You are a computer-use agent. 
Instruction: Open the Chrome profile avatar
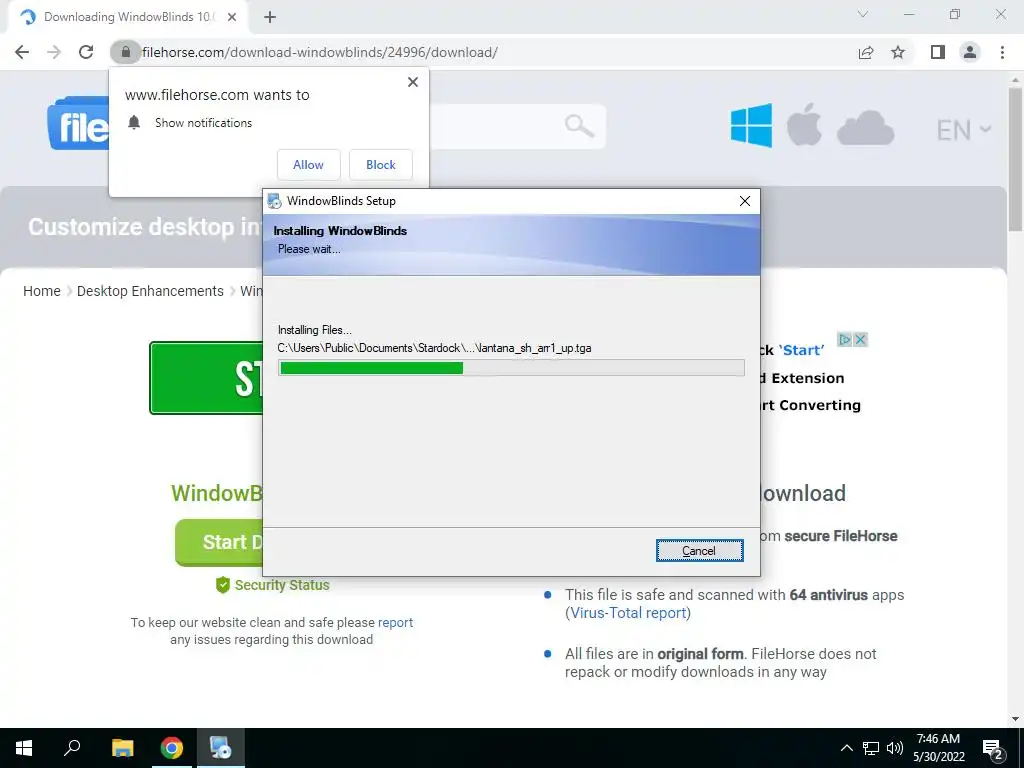970,52
